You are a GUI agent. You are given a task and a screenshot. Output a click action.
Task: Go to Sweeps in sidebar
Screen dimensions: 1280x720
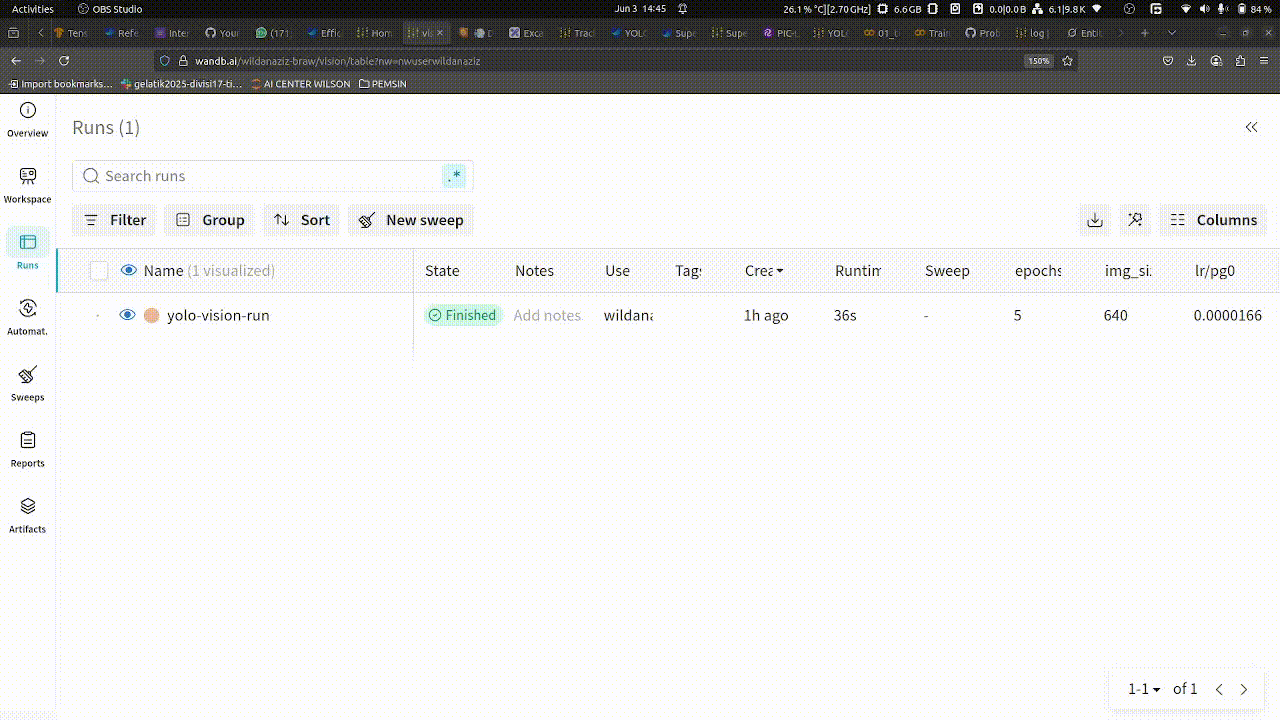tap(27, 376)
